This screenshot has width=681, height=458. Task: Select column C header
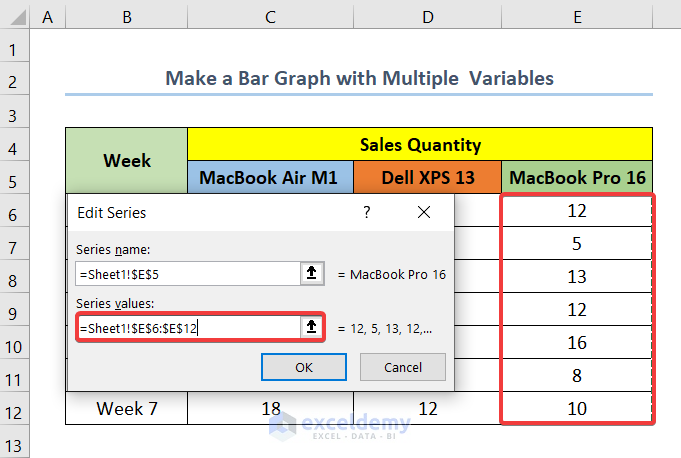[x=270, y=15]
